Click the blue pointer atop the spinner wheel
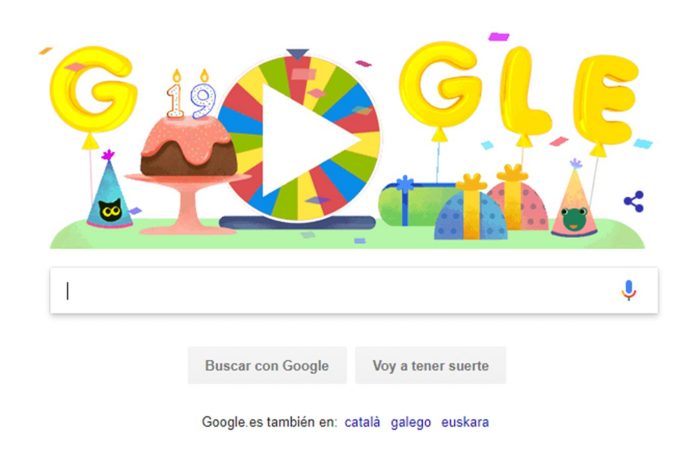Image resolution: width=696 pixels, height=464 pixels. point(297,54)
